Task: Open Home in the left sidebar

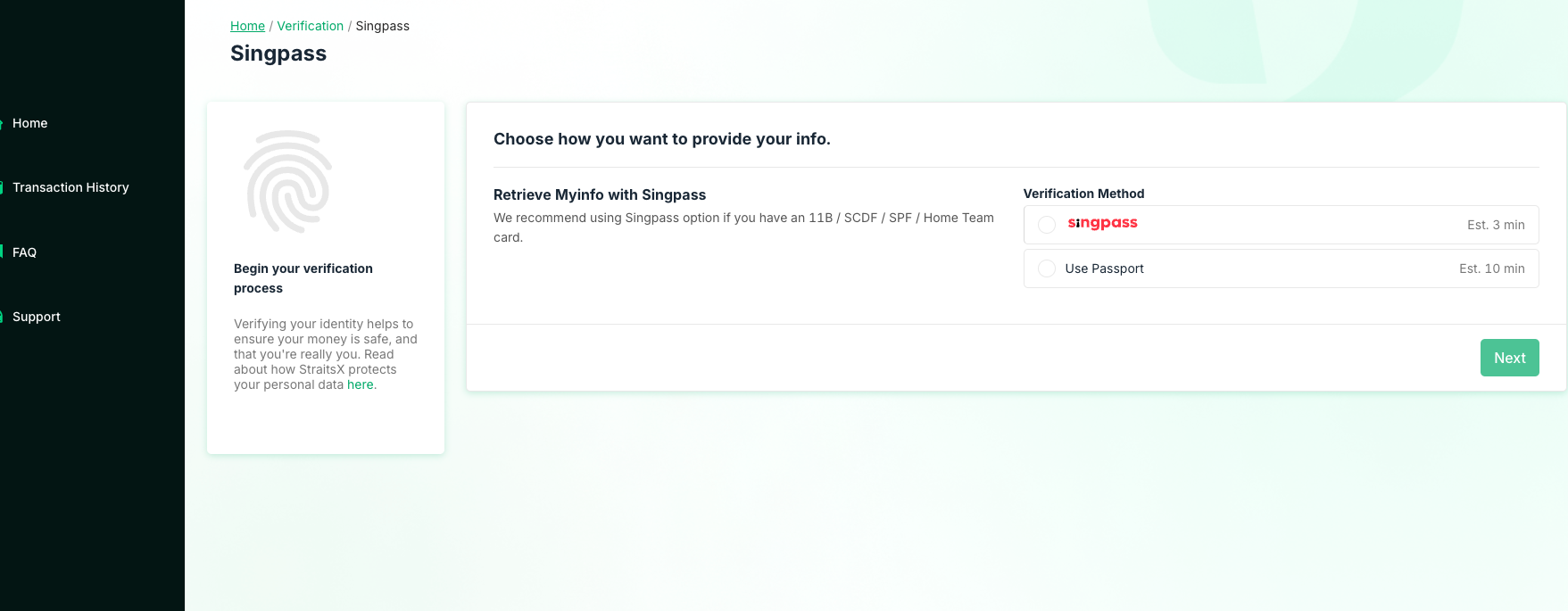Action: 29,123
